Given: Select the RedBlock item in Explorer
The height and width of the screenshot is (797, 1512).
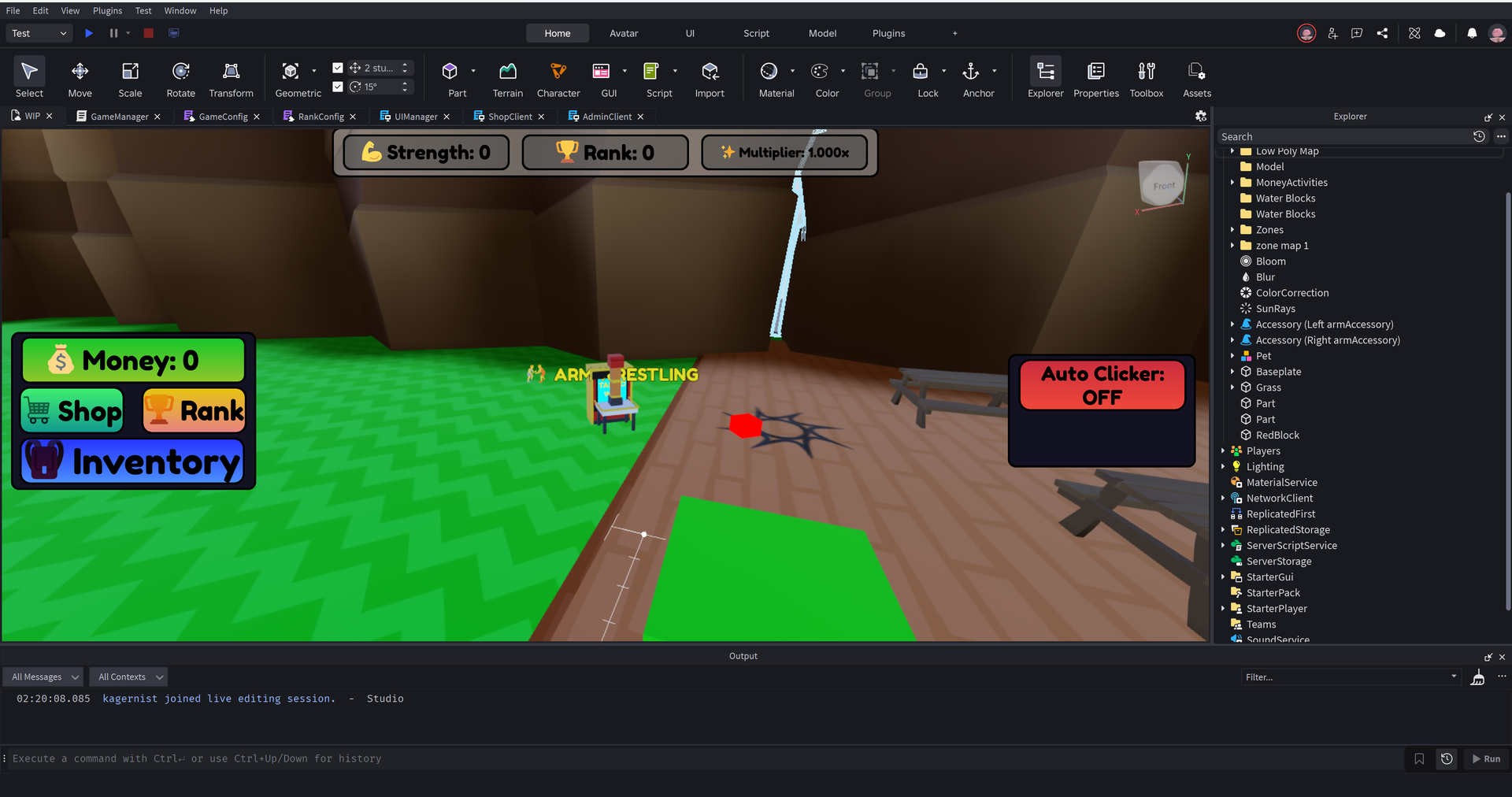Looking at the screenshot, I should (x=1277, y=435).
